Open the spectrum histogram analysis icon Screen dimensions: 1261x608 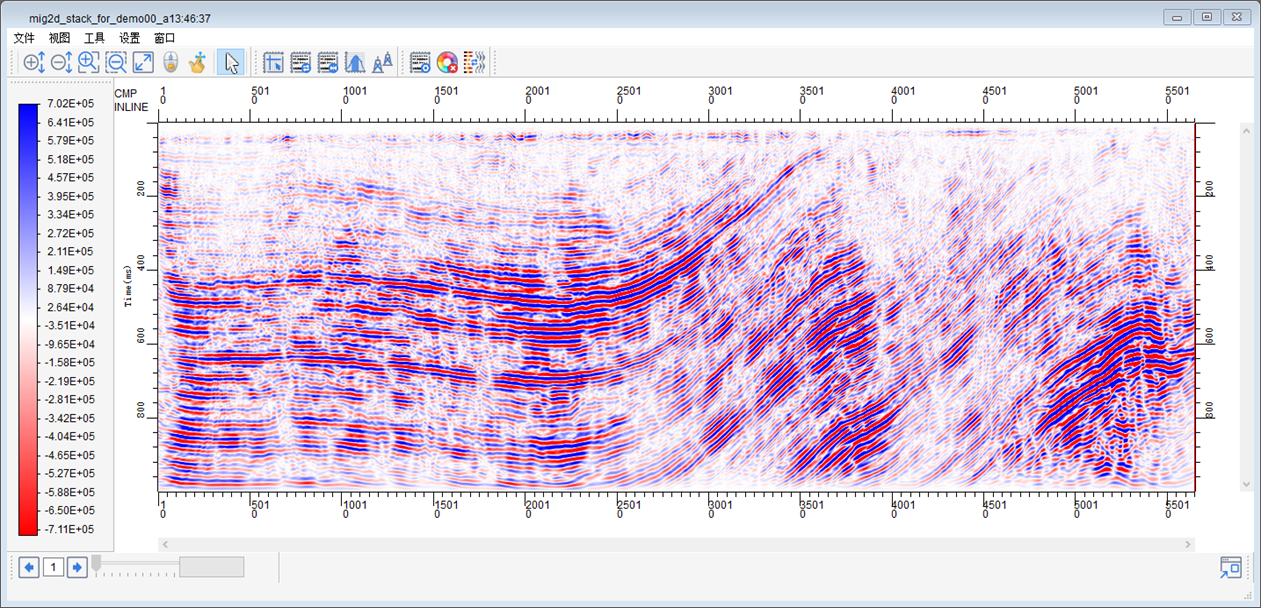pyautogui.click(x=354, y=63)
